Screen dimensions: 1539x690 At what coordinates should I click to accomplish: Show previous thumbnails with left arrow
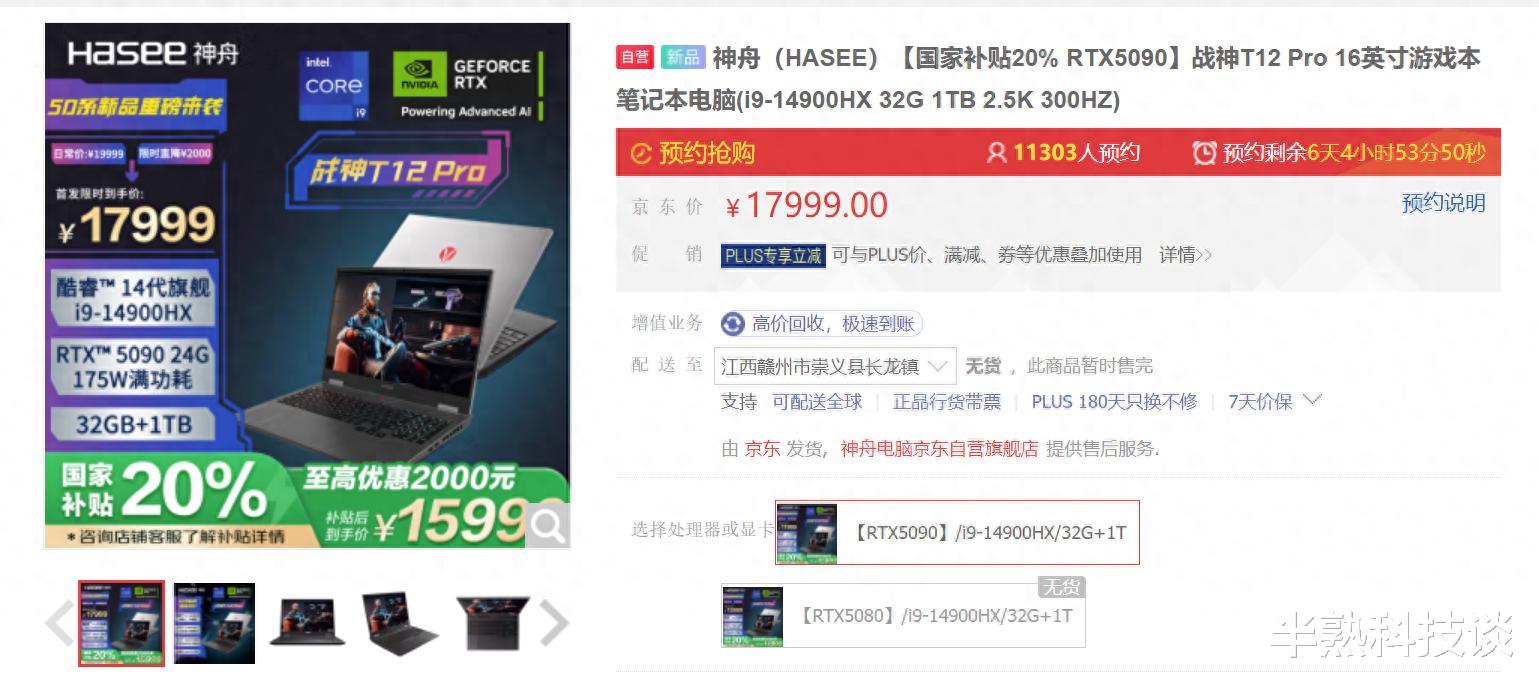coord(59,623)
